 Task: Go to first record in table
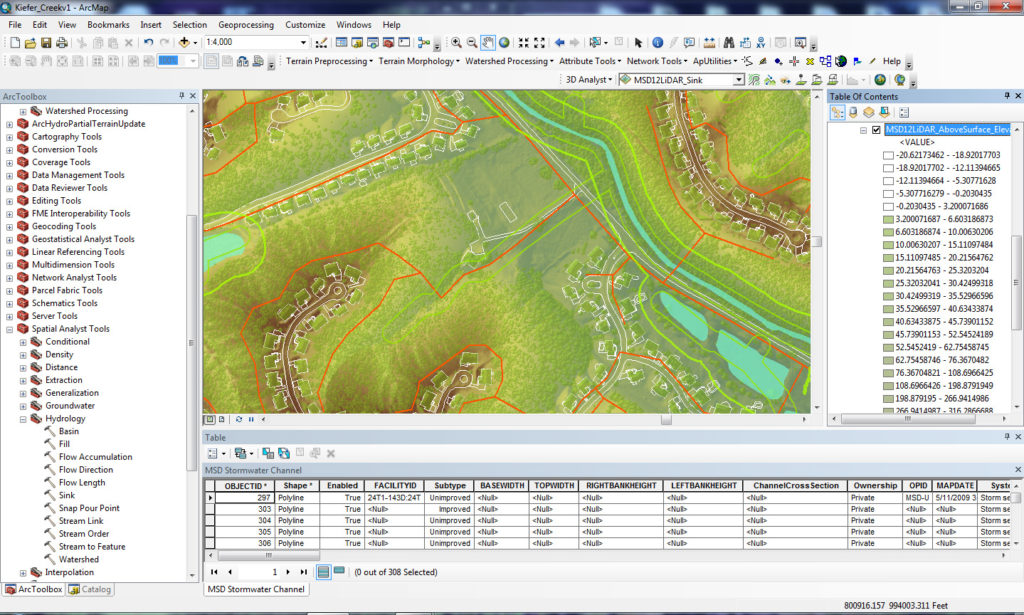tap(214, 572)
